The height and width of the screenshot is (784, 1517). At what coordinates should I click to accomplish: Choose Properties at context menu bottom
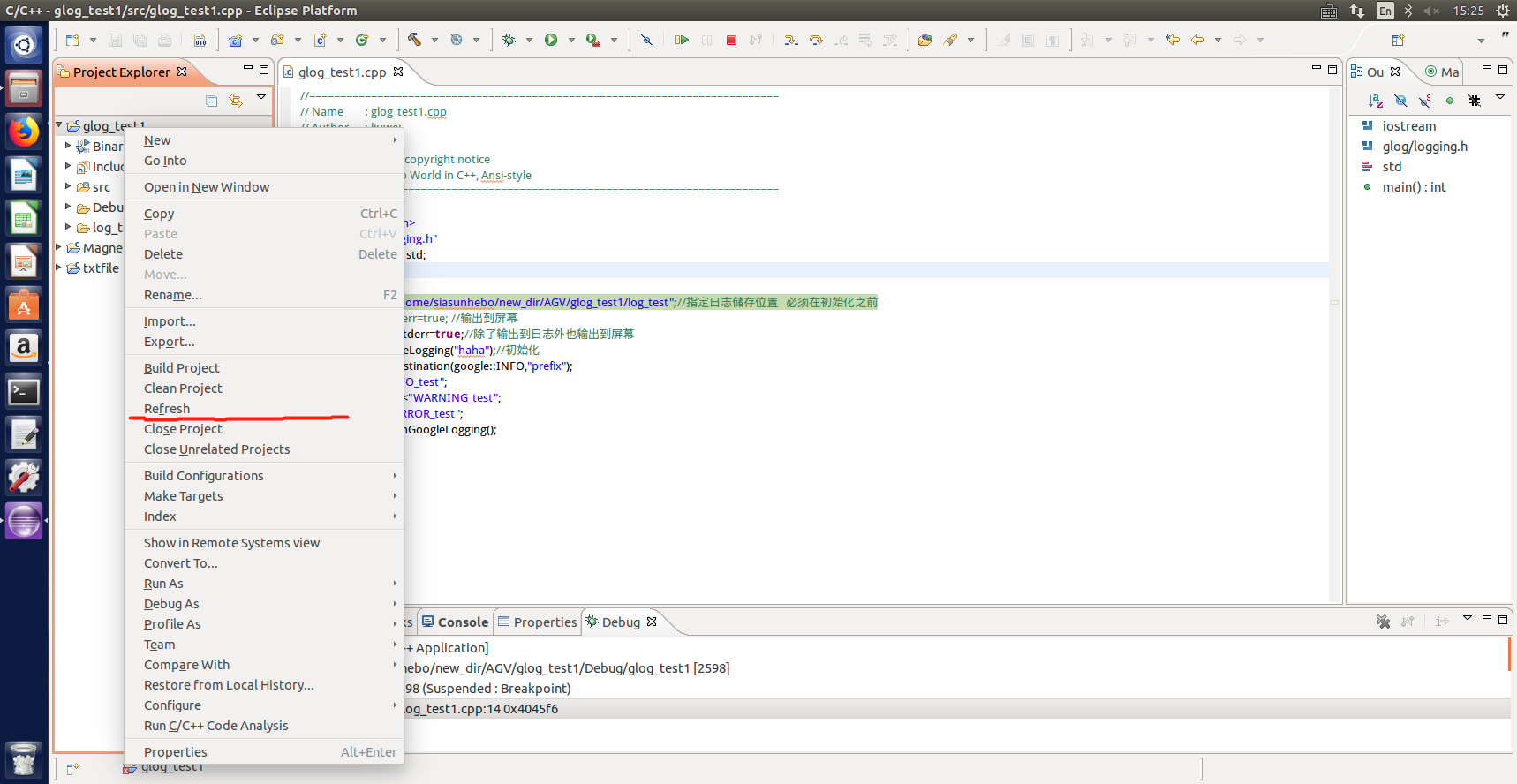click(264, 752)
